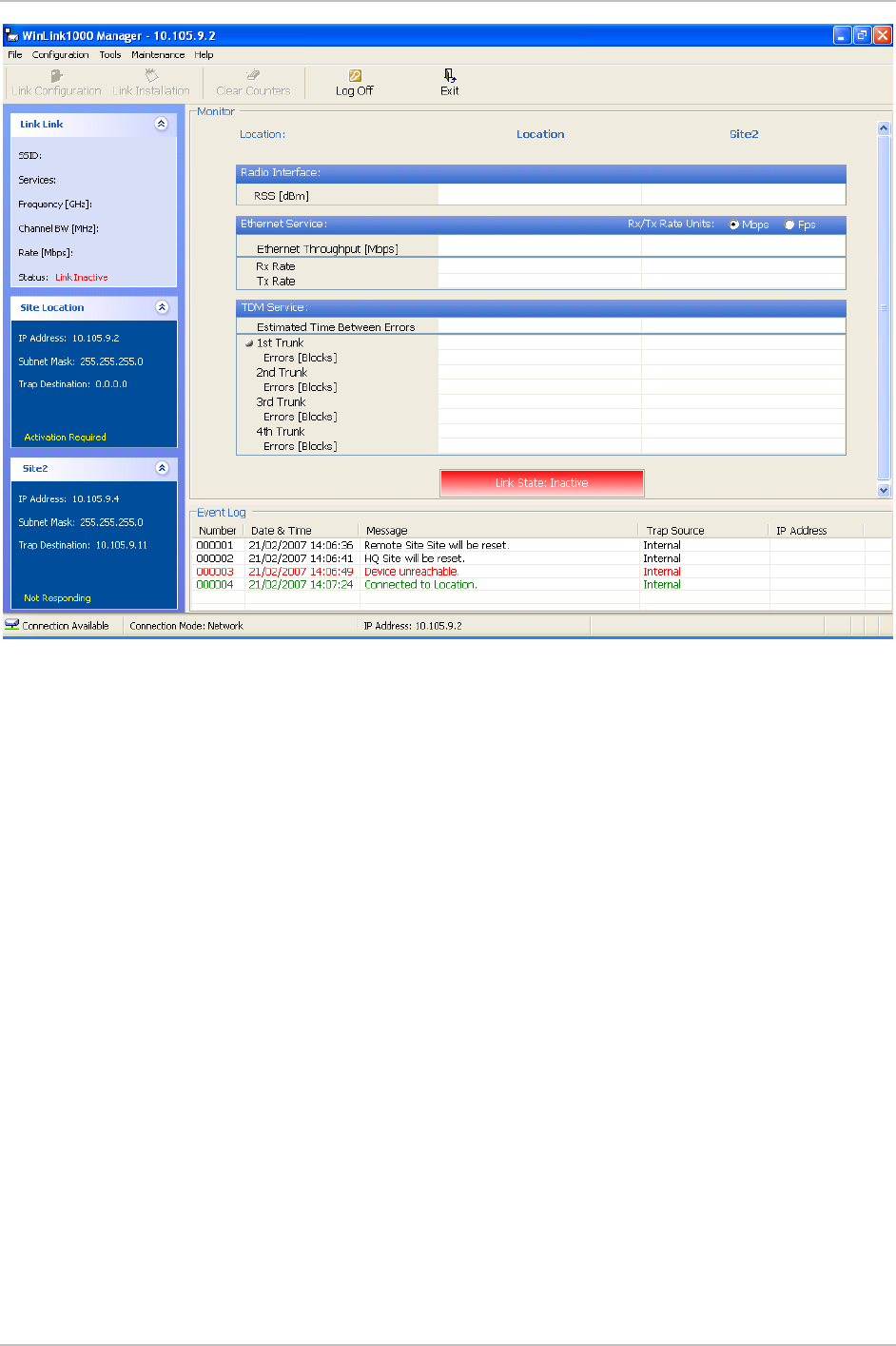
Task: Click the RSS [dBm] row label
Action: point(282,196)
